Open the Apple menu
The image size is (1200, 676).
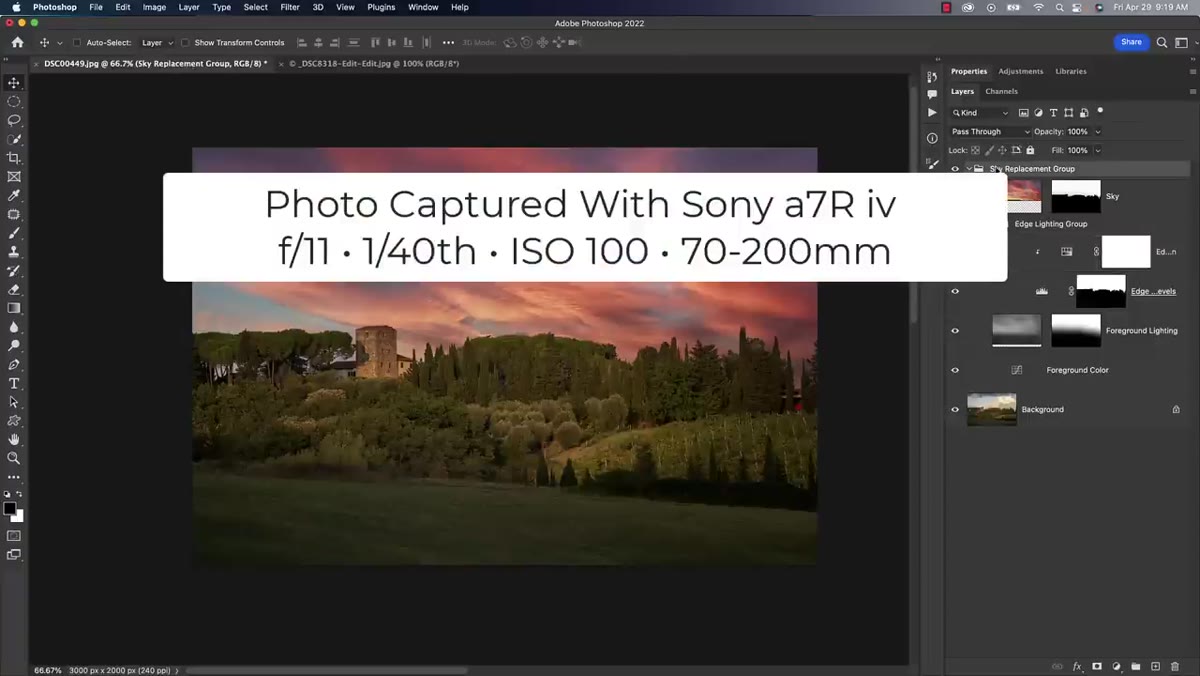[x=15, y=7]
